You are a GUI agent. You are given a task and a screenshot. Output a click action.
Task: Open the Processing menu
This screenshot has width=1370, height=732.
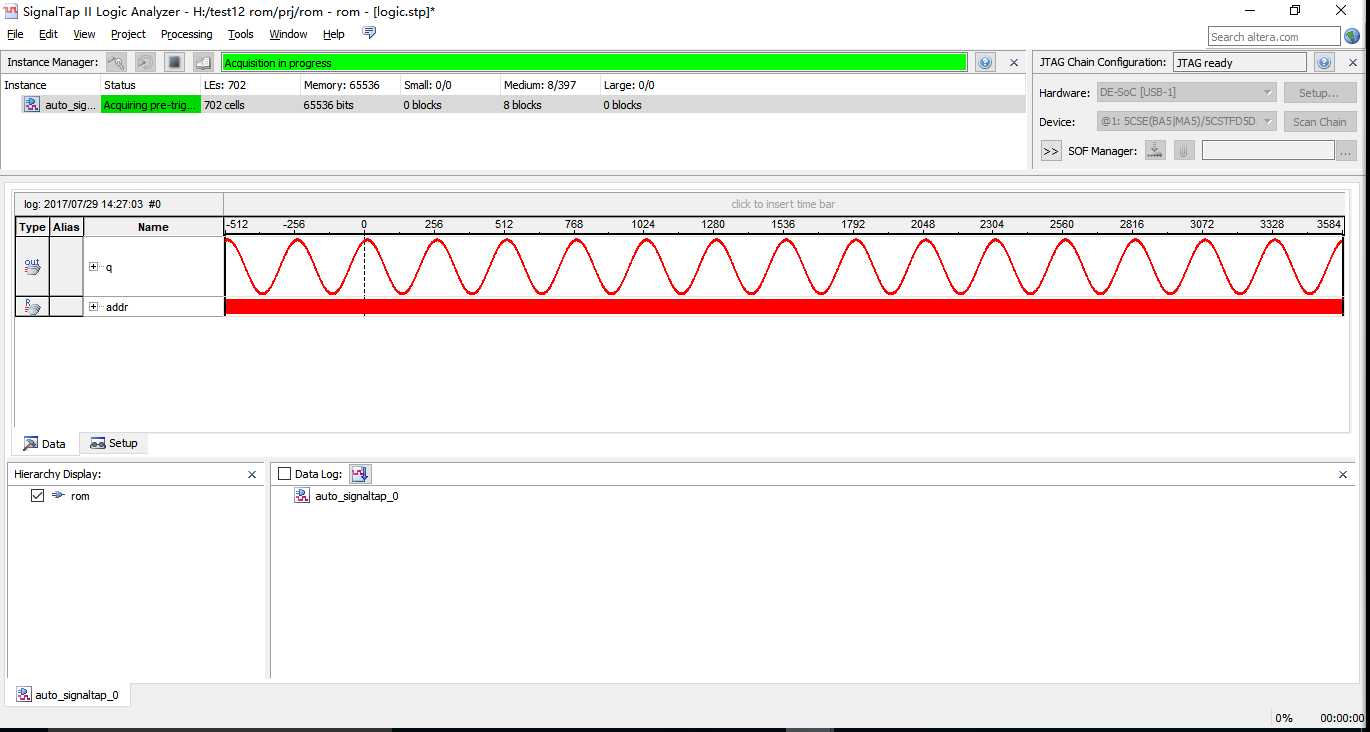186,34
